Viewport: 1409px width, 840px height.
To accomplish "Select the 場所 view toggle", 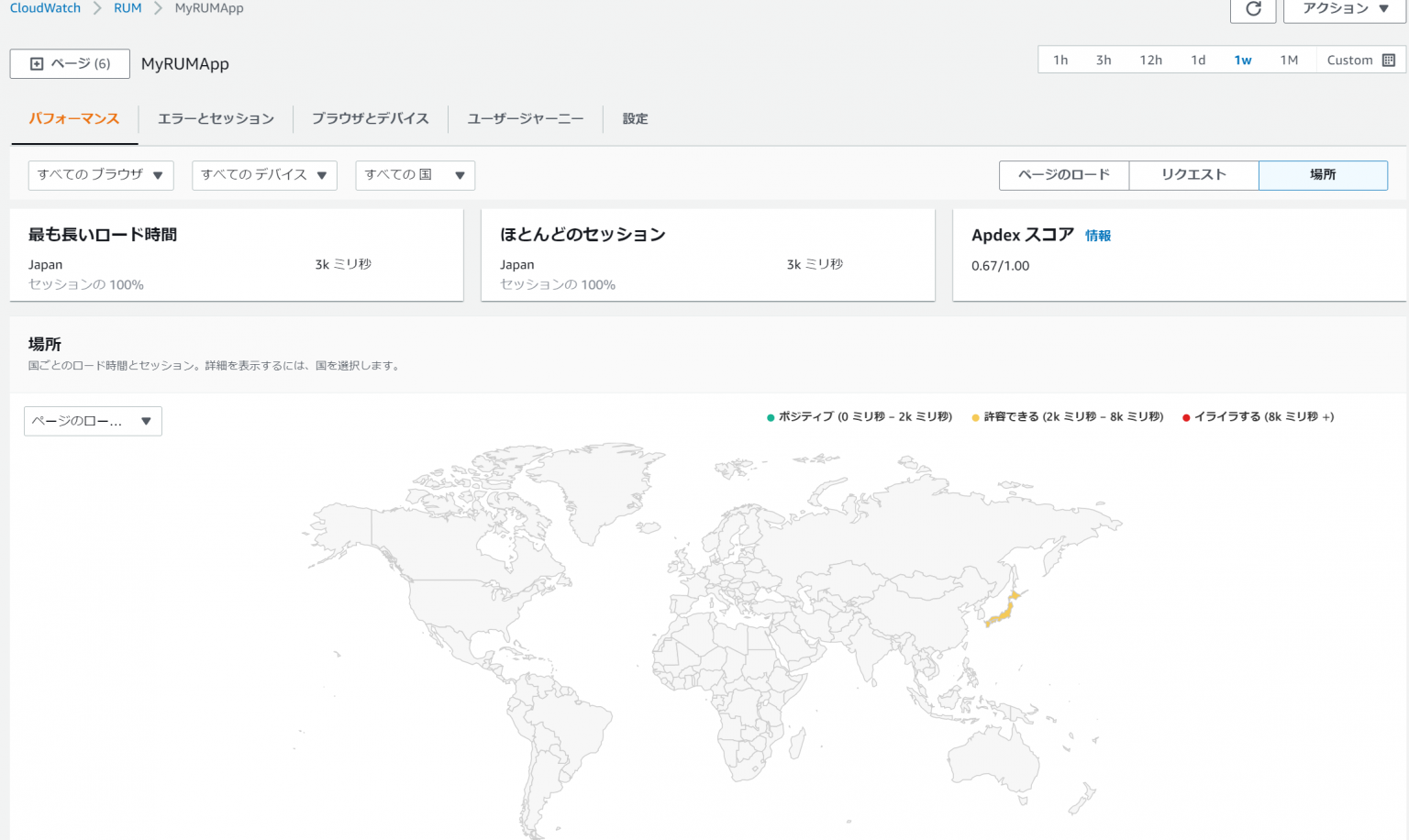I will tap(1323, 175).
